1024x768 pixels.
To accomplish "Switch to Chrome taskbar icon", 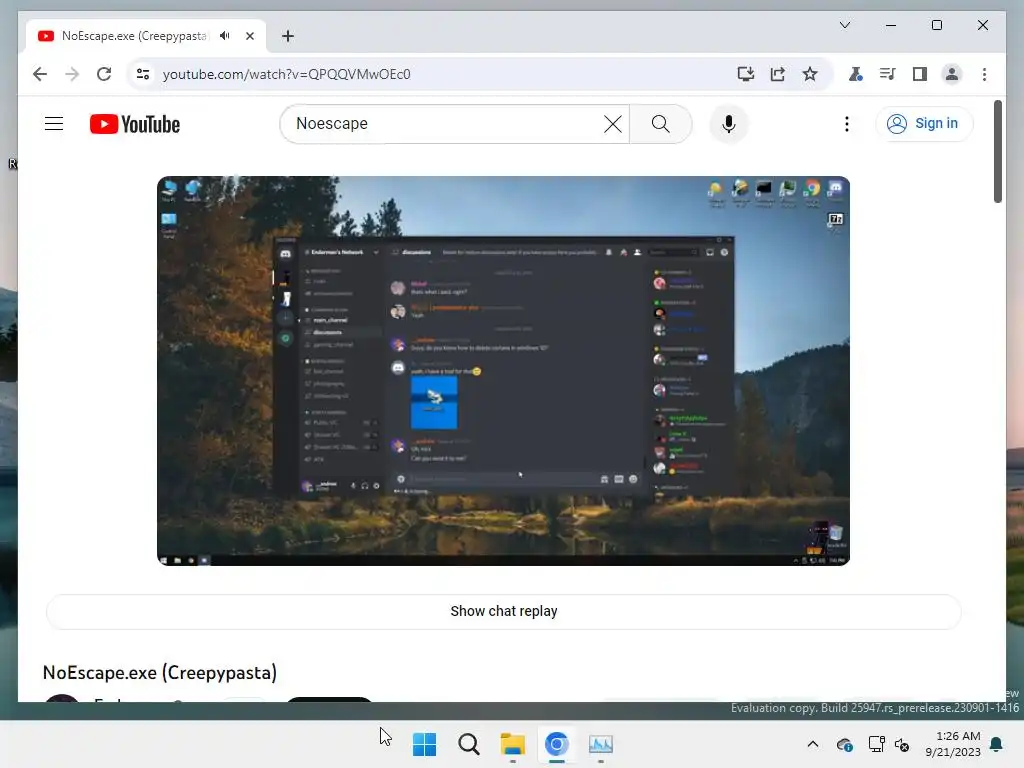I will [x=556, y=744].
